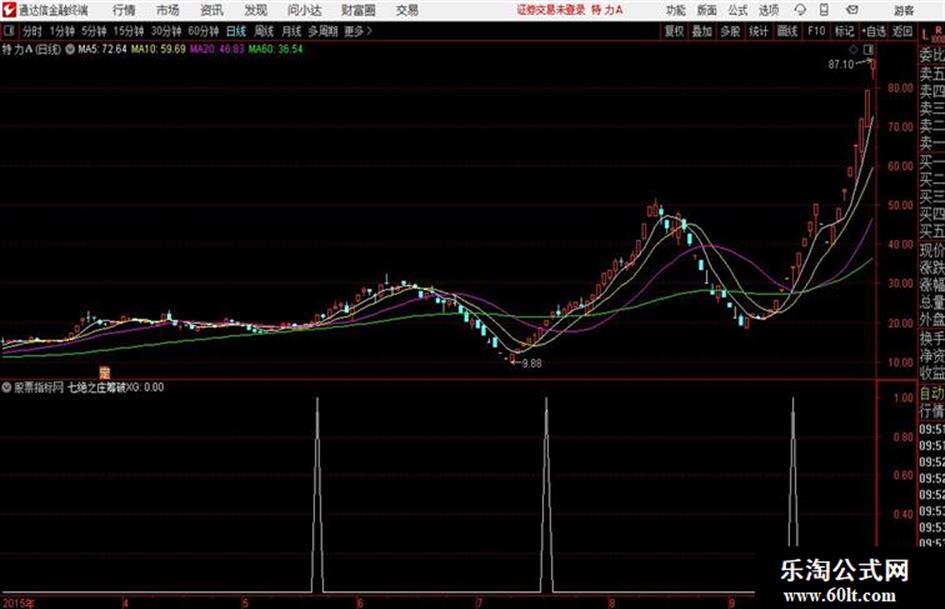Open the 问小达 menu
The height and width of the screenshot is (609, 945).
coord(305,10)
